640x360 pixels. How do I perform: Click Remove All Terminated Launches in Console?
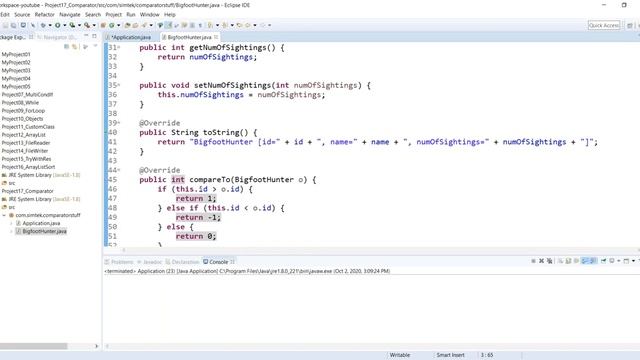tap(550, 261)
